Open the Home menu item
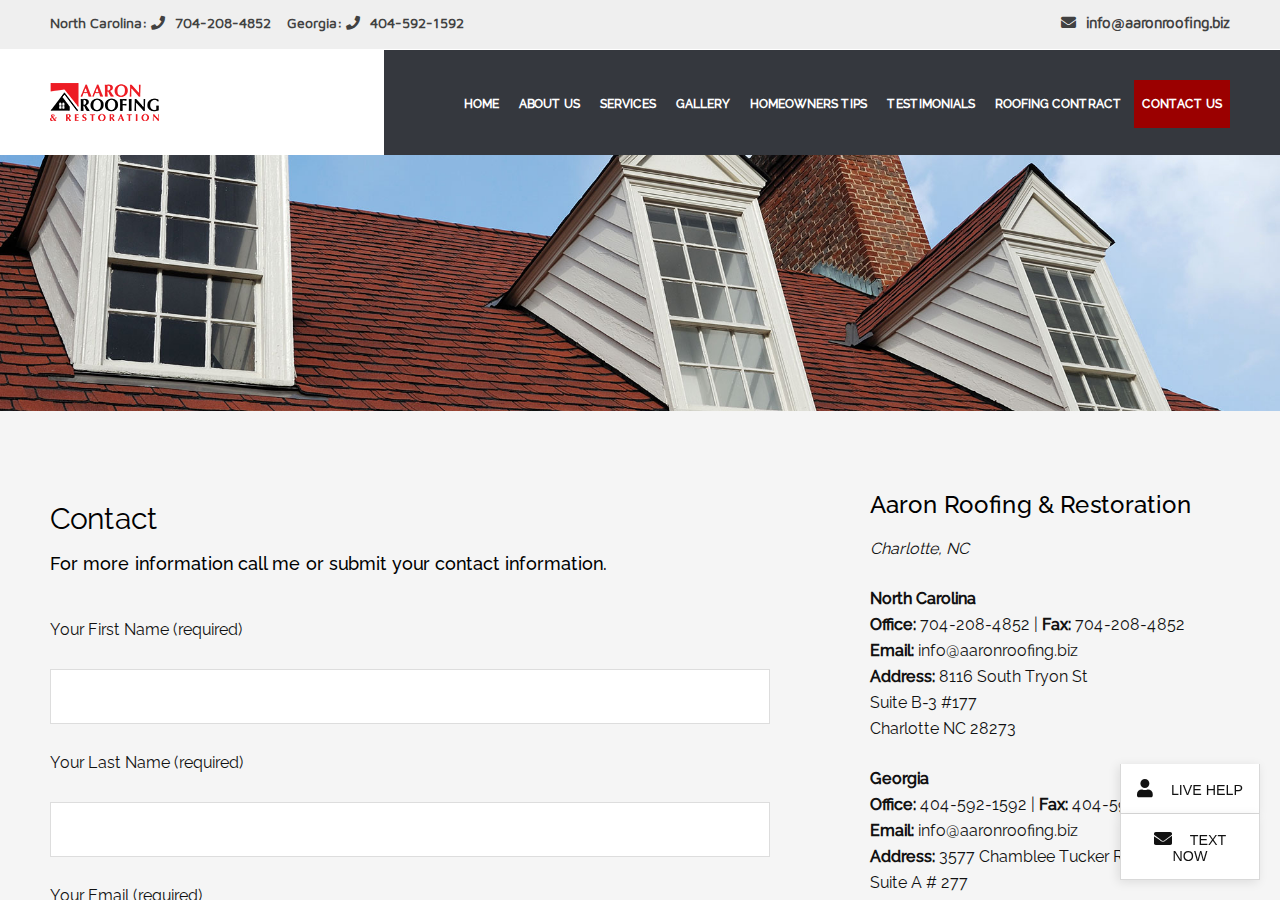The width and height of the screenshot is (1280, 900). [481, 104]
